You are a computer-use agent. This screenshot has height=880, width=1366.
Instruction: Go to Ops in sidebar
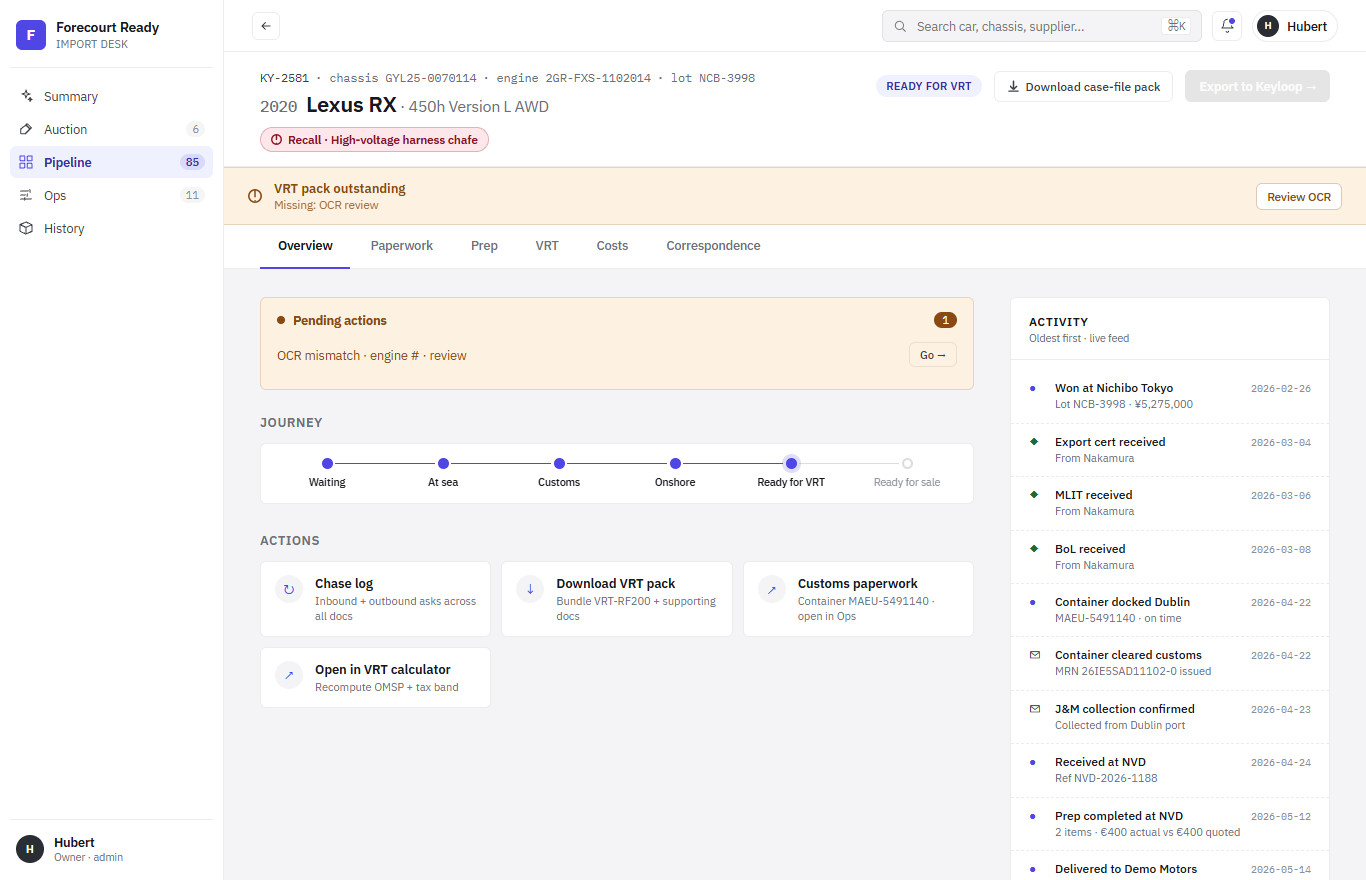click(x=111, y=195)
